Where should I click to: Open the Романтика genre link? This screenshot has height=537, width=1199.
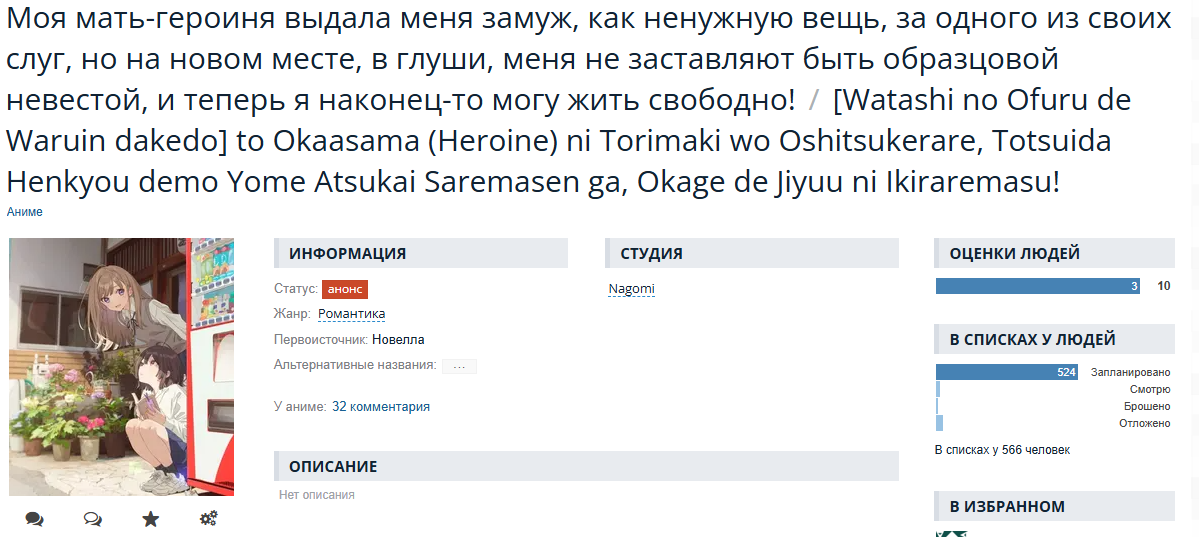click(351, 314)
